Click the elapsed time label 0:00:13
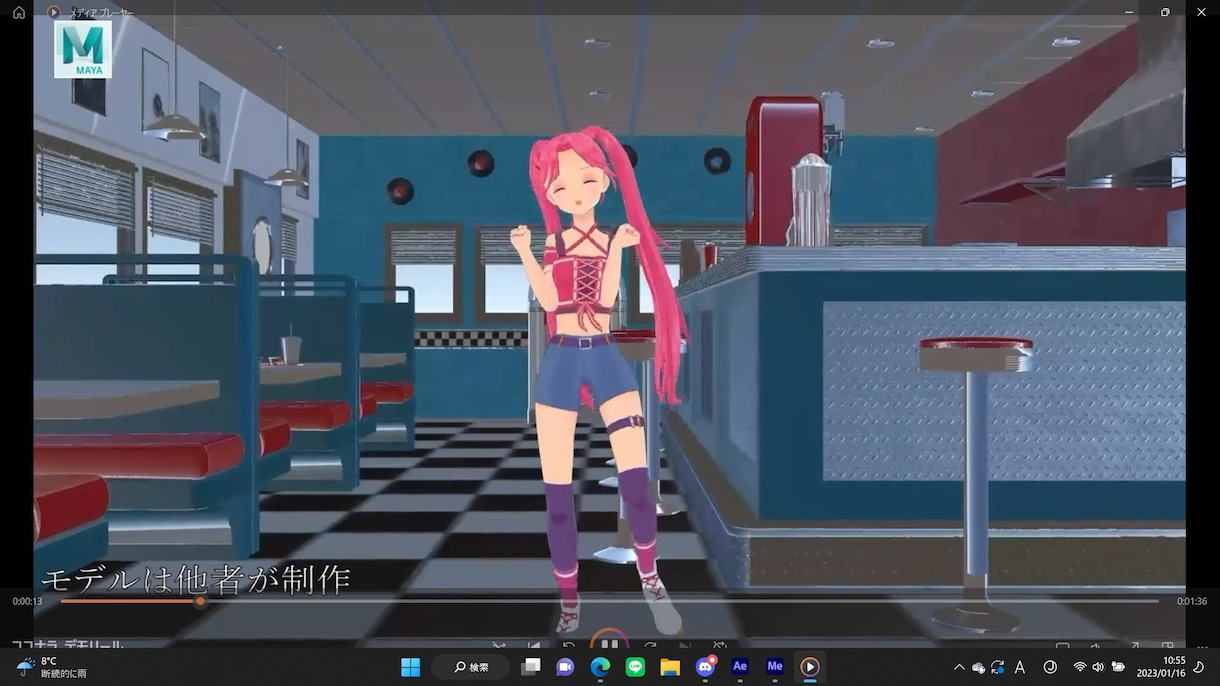1220x686 pixels. point(27,602)
